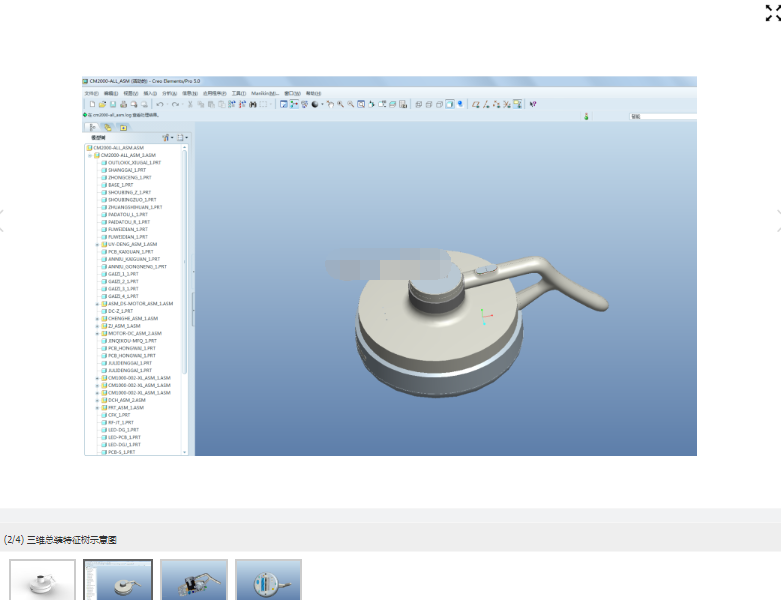Viewport: 781px width, 600px height.
Task: Click the Repaint screen icon
Action: point(283,104)
